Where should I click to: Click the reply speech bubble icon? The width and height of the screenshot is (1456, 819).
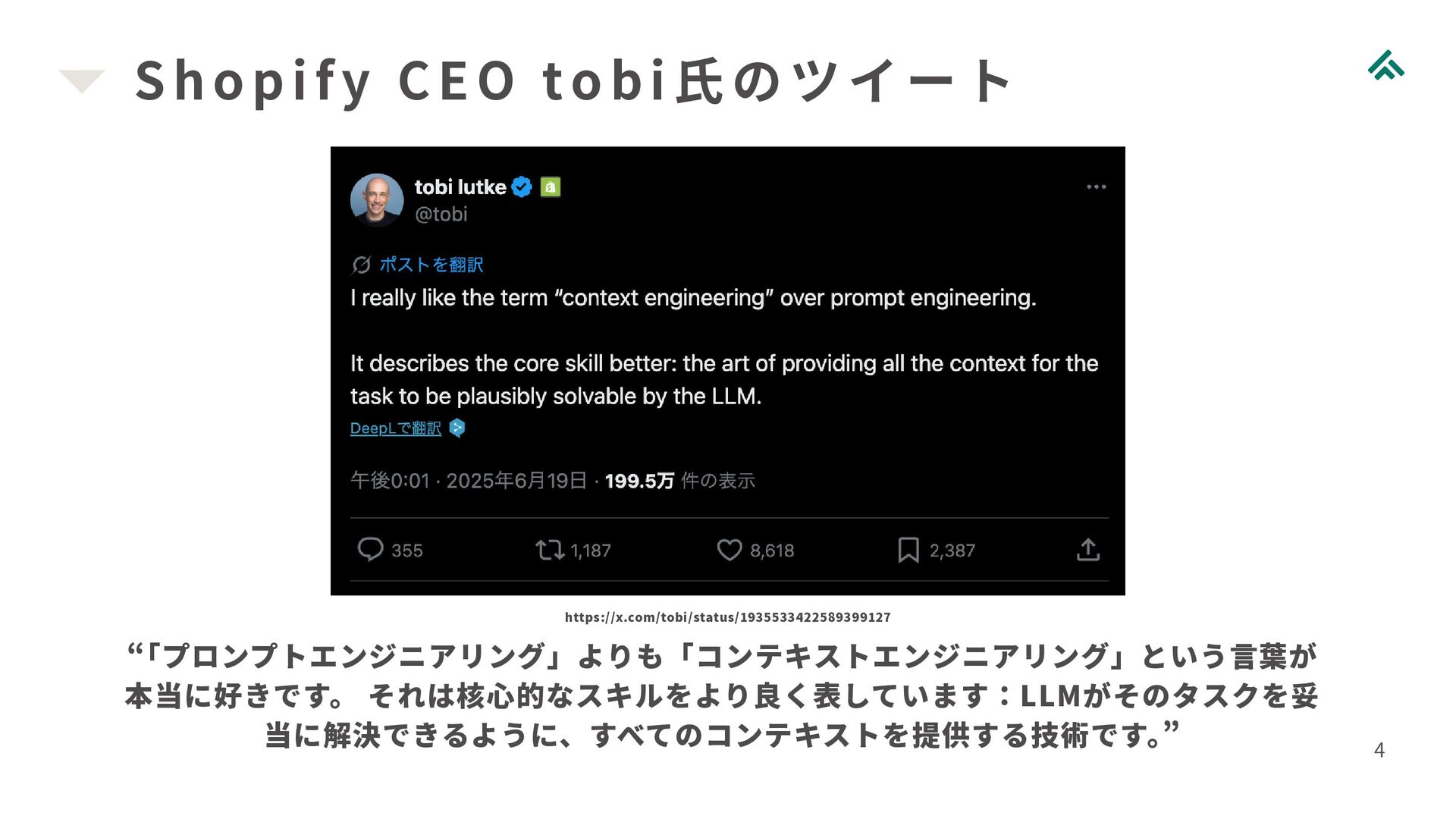[x=370, y=549]
